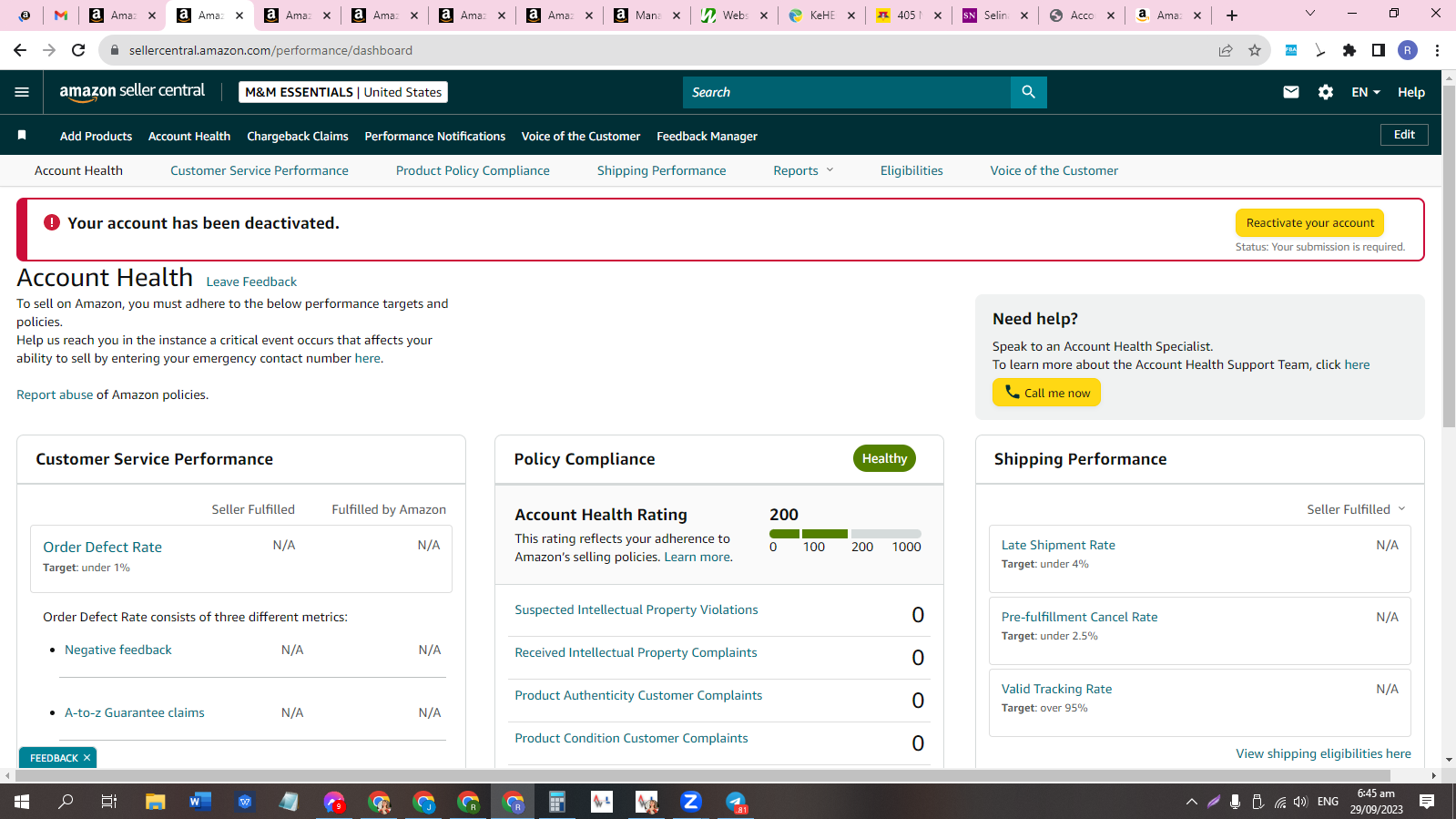Open File Explorer from the taskbar
The height and width of the screenshot is (819, 1456).
pos(156,802)
